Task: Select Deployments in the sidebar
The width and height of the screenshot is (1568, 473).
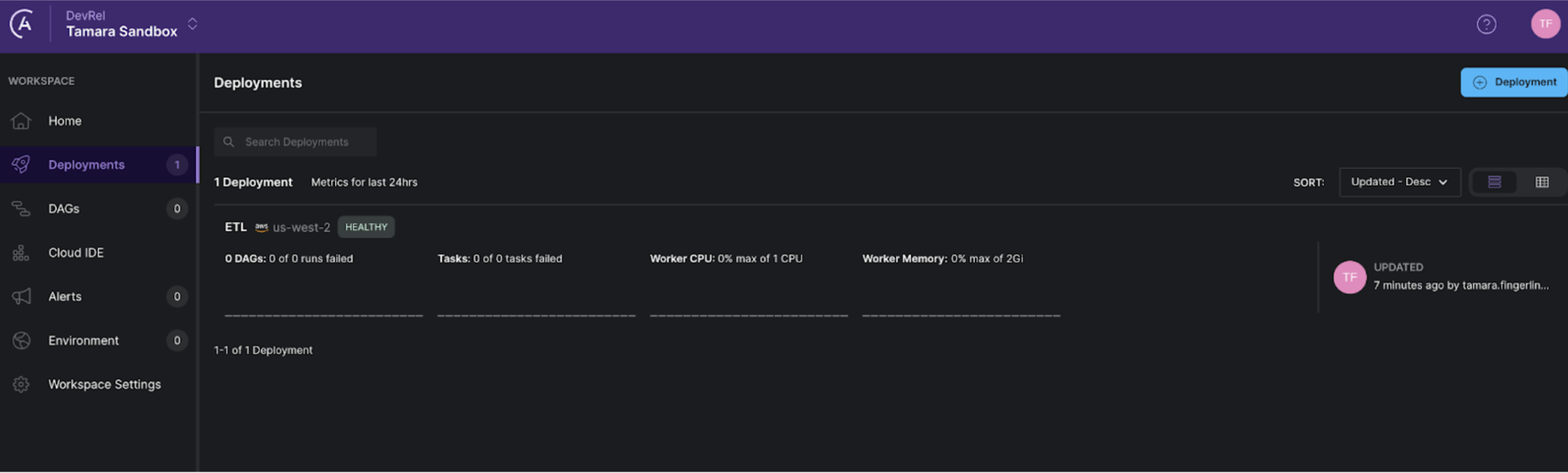Action: (x=86, y=165)
